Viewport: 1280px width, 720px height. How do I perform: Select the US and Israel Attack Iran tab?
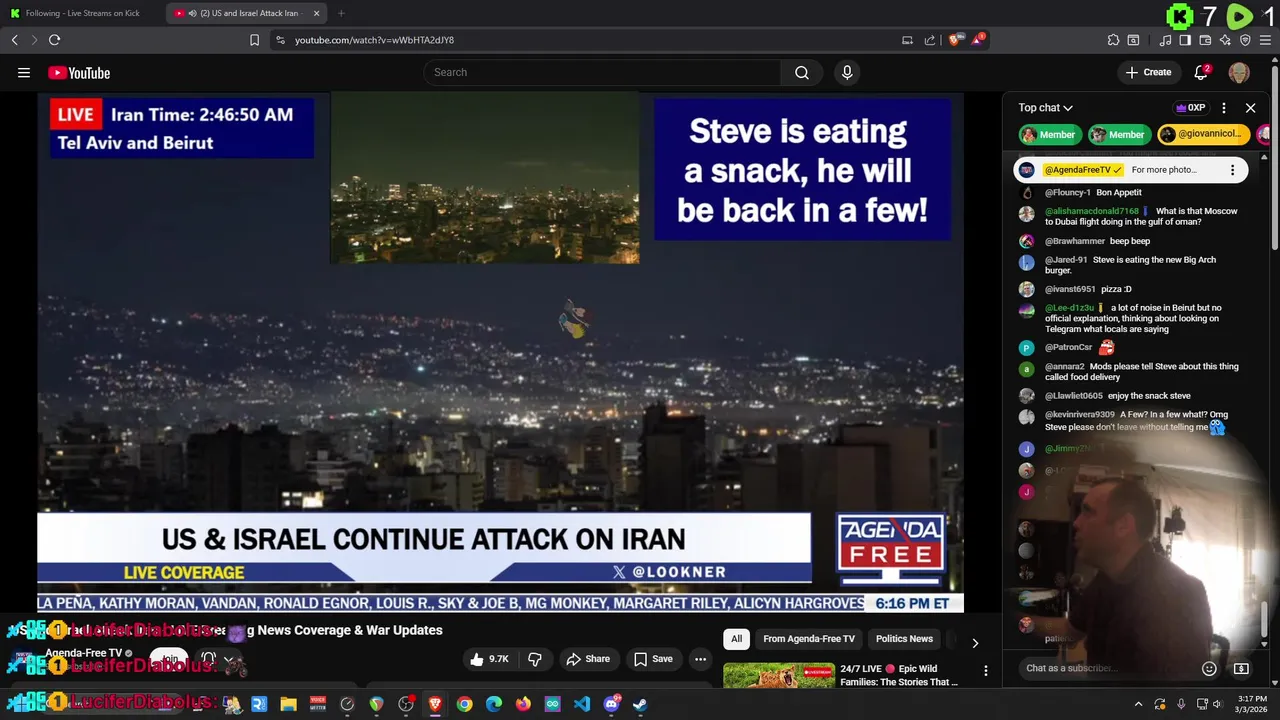pos(245,13)
